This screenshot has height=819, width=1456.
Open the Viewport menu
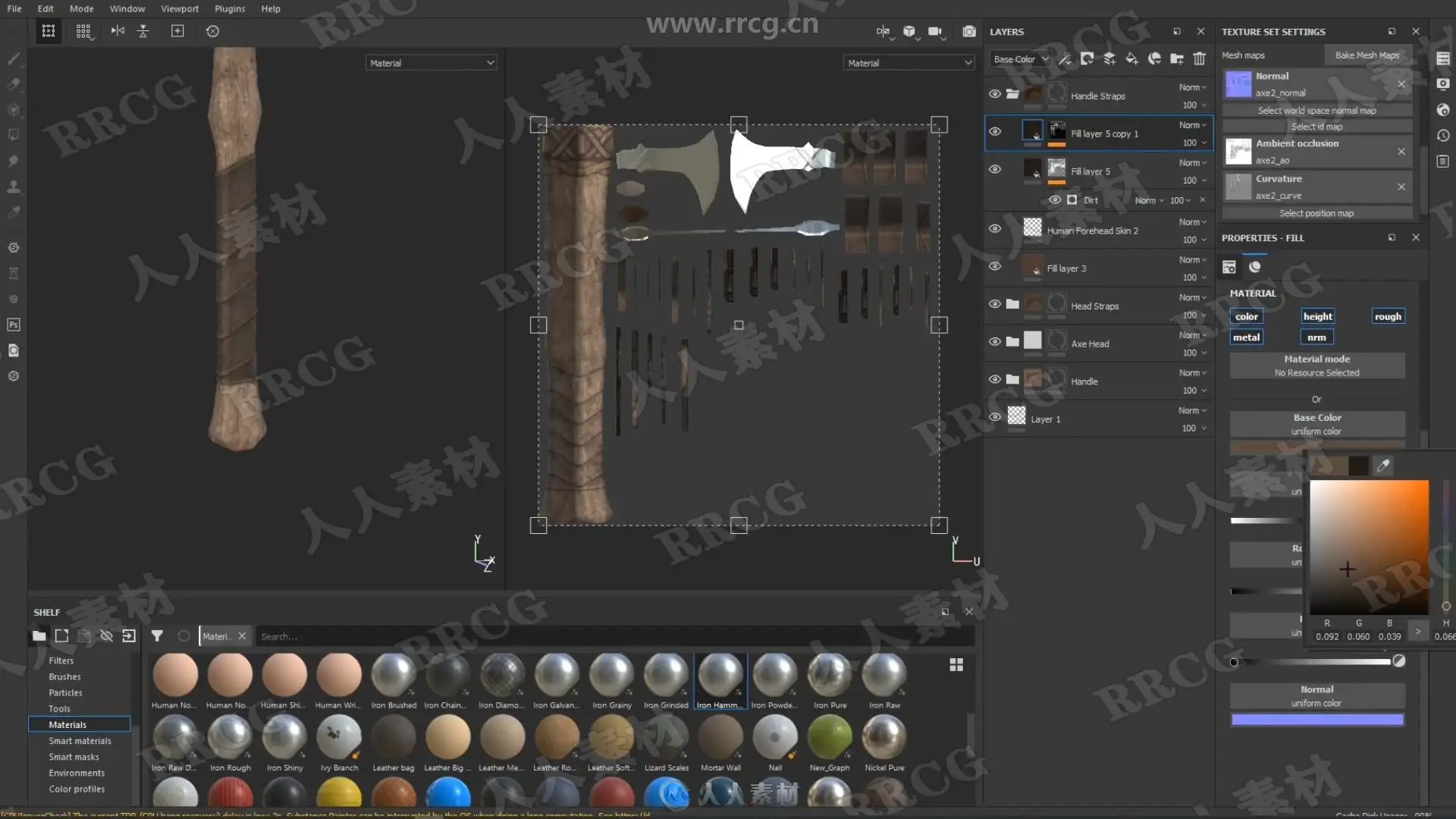click(x=179, y=8)
